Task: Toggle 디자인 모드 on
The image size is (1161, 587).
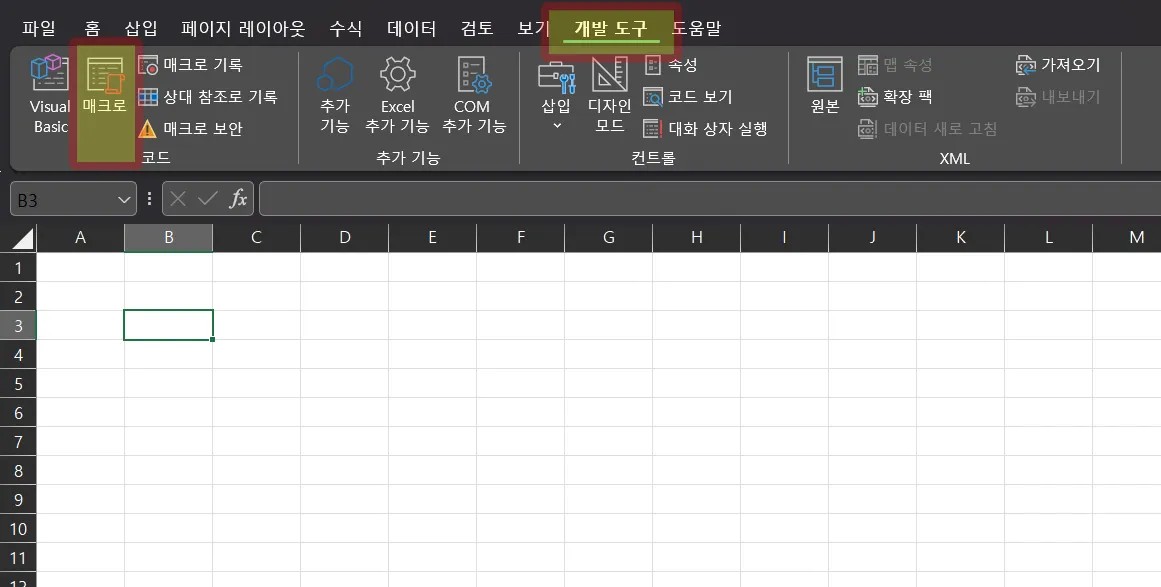Action: click(x=608, y=95)
